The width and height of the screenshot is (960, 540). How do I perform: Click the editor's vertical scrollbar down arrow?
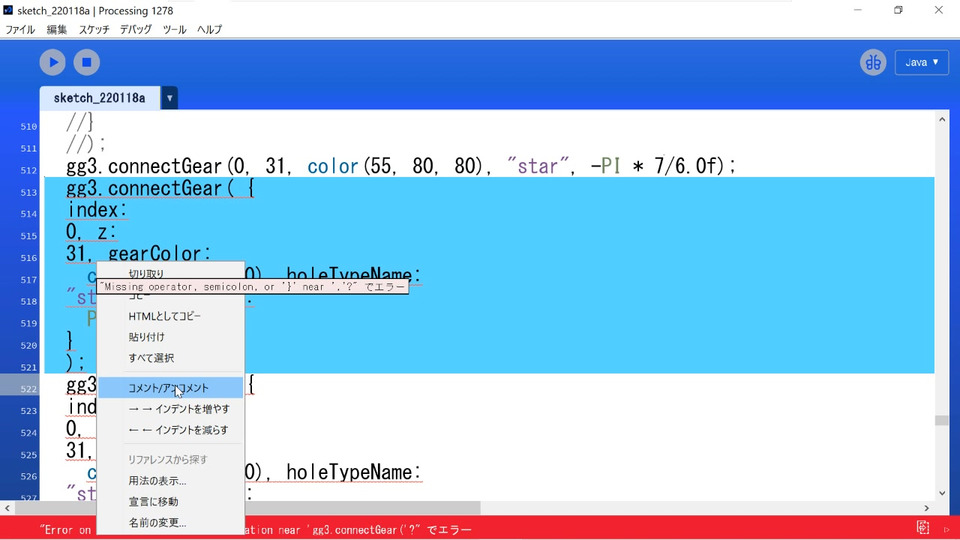coord(942,493)
